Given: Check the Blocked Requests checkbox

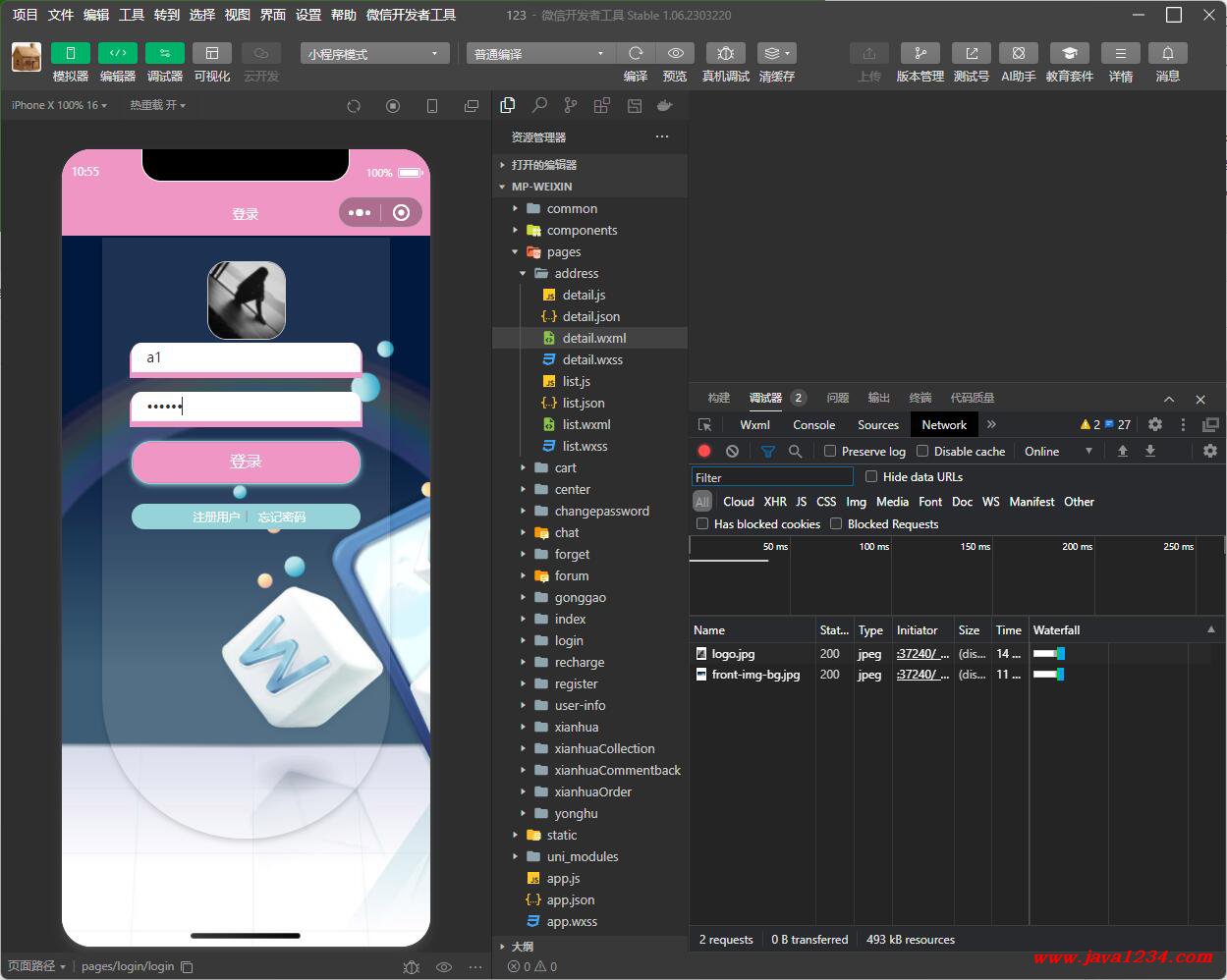Looking at the screenshot, I should (836, 523).
